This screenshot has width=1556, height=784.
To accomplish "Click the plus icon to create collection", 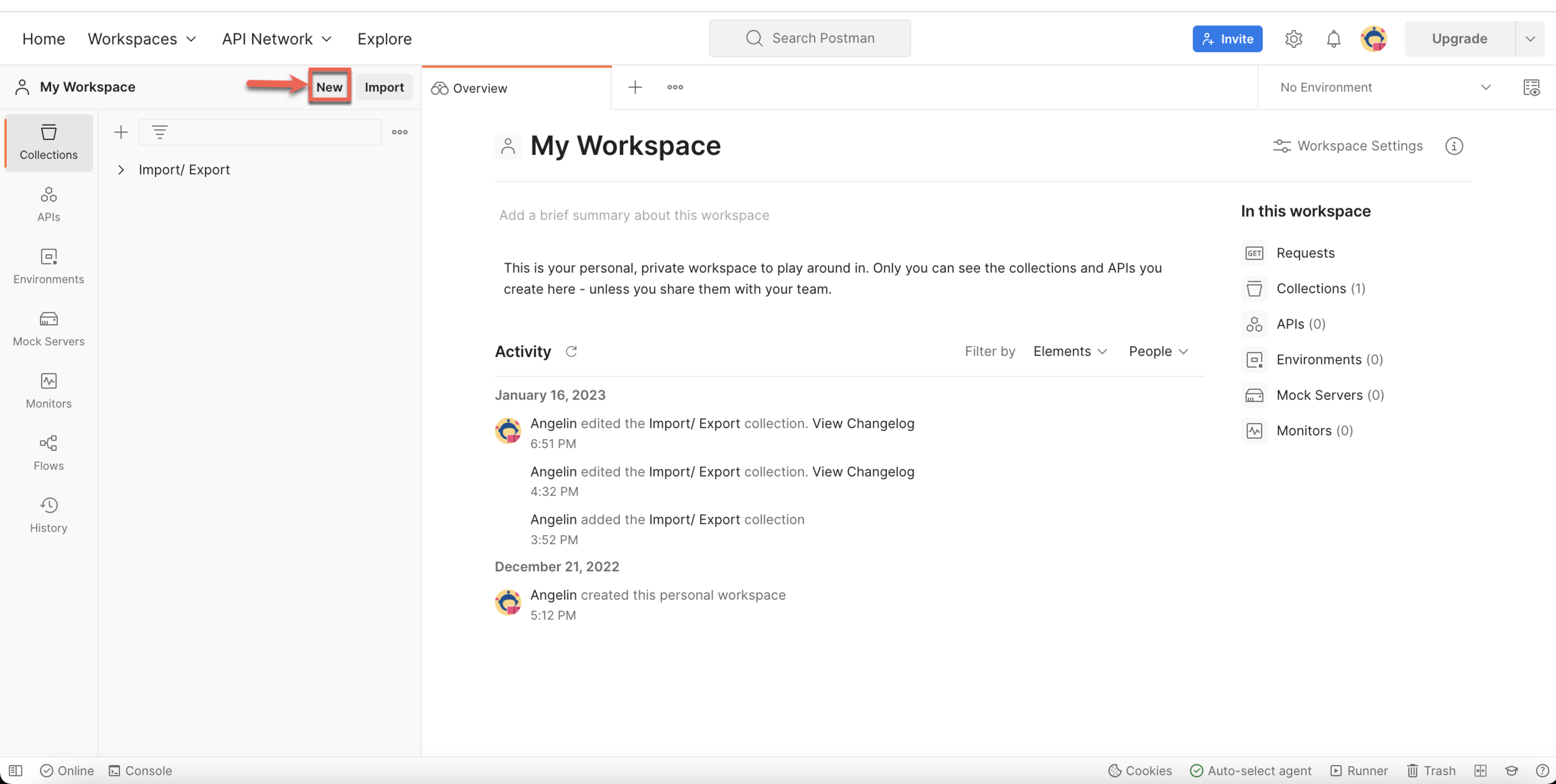I will pyautogui.click(x=121, y=132).
